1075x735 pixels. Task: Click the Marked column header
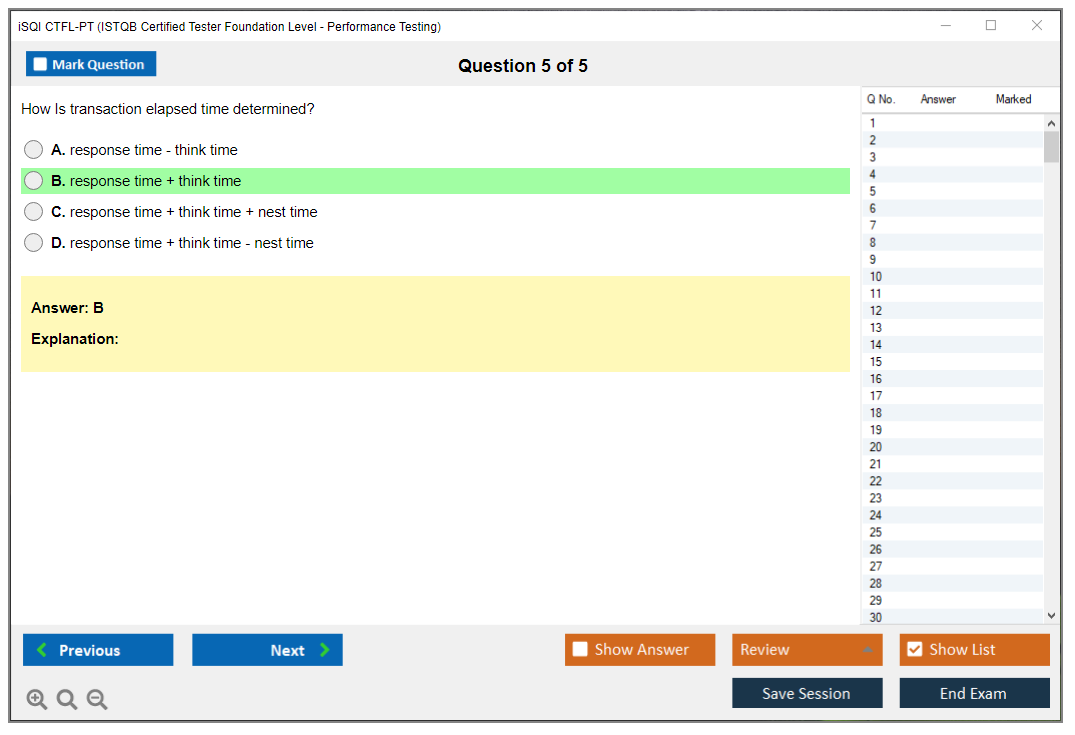point(1013,99)
